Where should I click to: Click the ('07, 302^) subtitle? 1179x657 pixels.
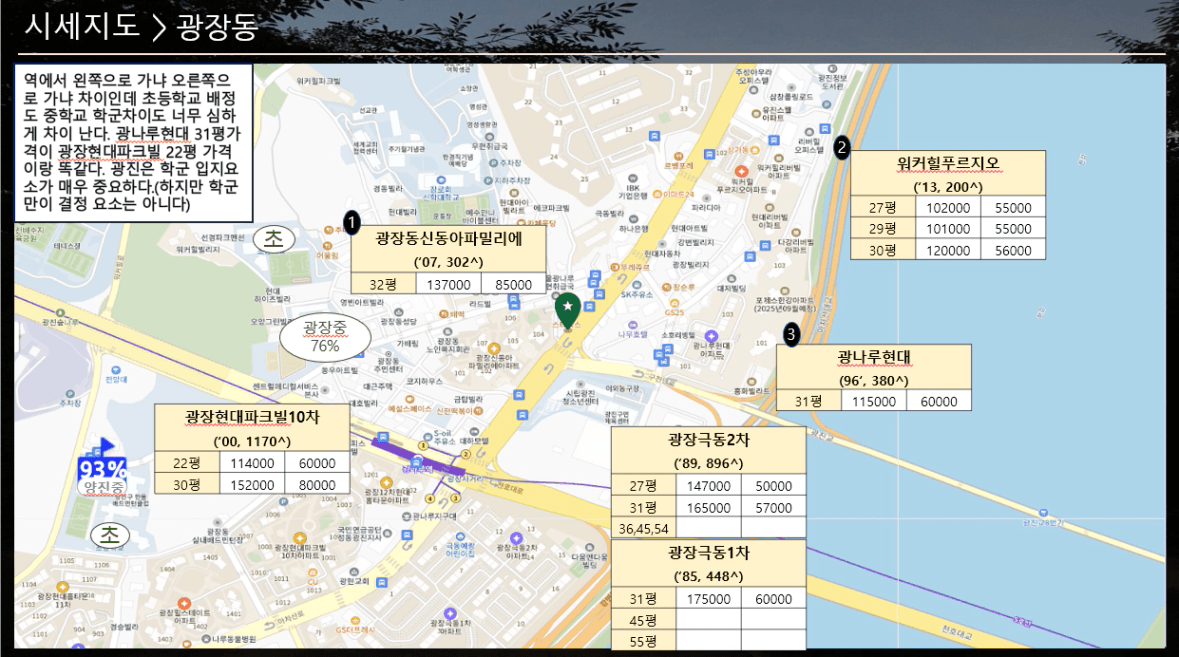point(448,262)
